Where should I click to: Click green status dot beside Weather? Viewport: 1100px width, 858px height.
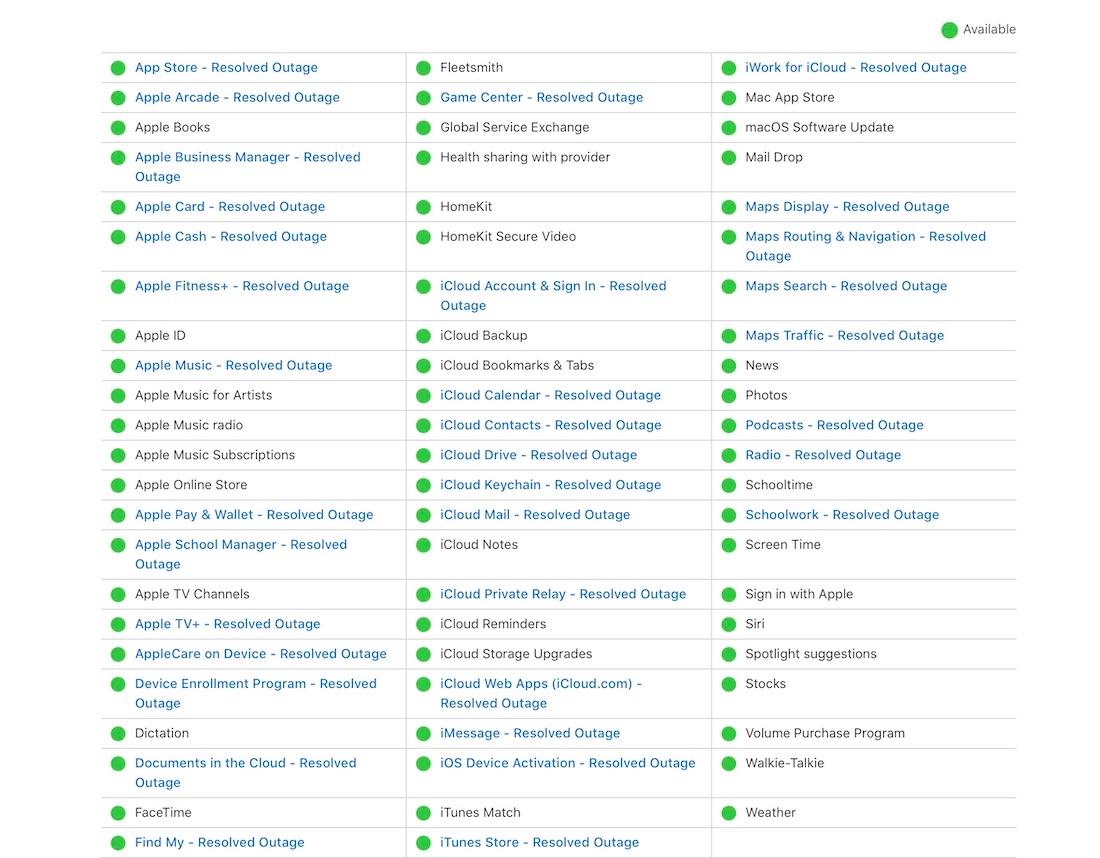pyautogui.click(x=729, y=813)
